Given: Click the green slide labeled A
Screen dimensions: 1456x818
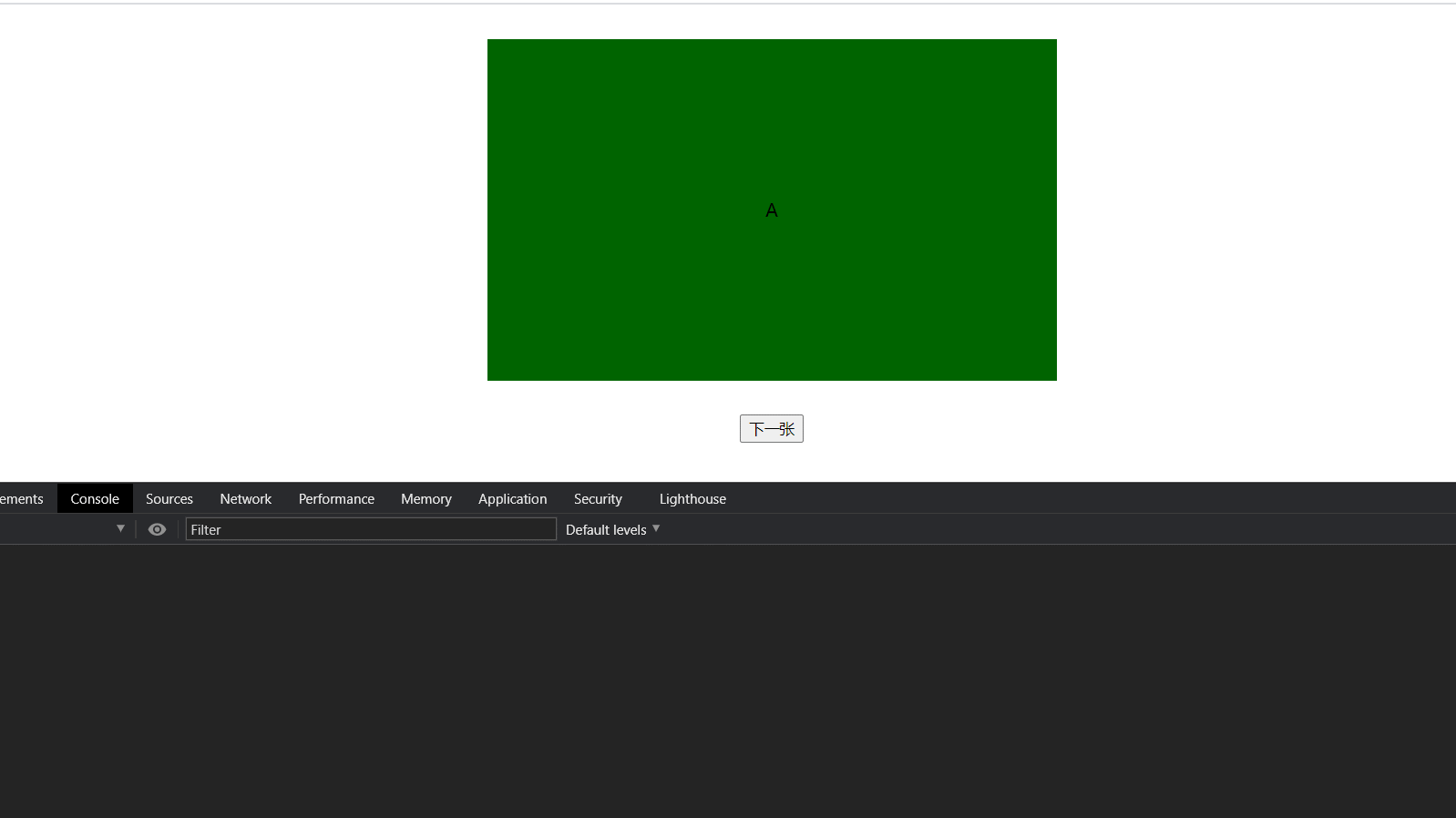Looking at the screenshot, I should tap(772, 210).
